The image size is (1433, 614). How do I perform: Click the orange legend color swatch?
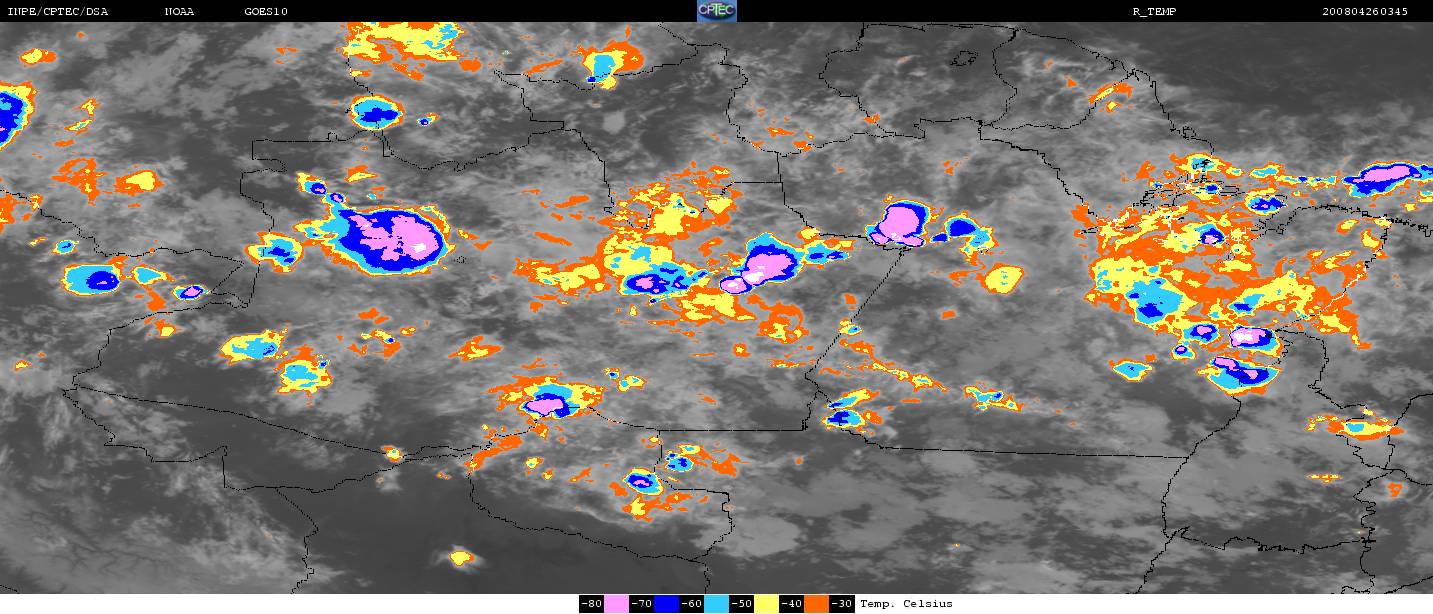pos(817,604)
